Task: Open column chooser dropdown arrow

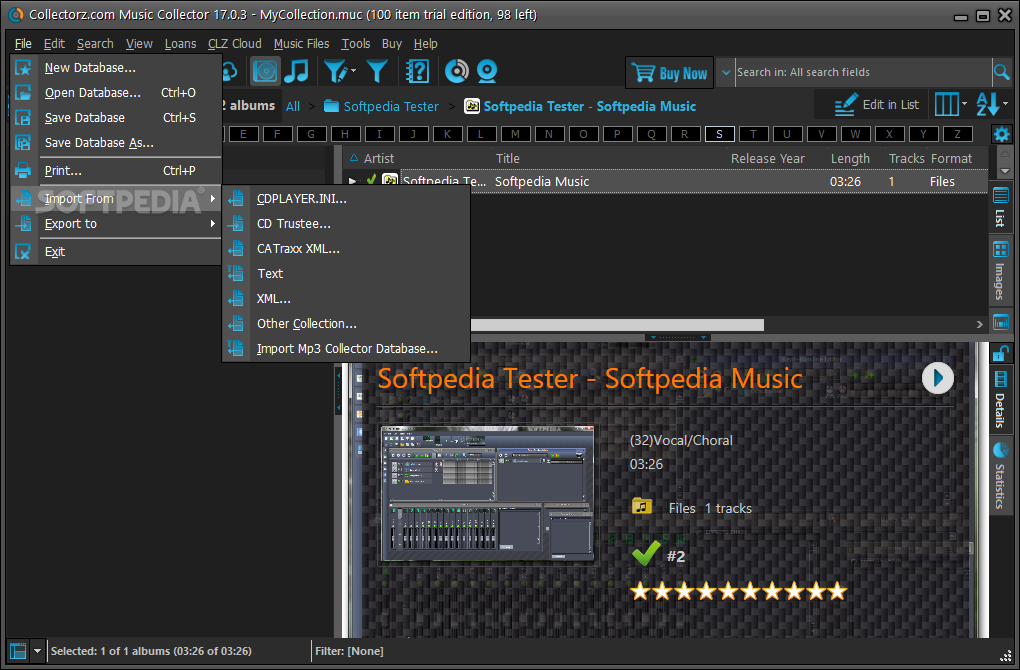Action: coord(964,103)
